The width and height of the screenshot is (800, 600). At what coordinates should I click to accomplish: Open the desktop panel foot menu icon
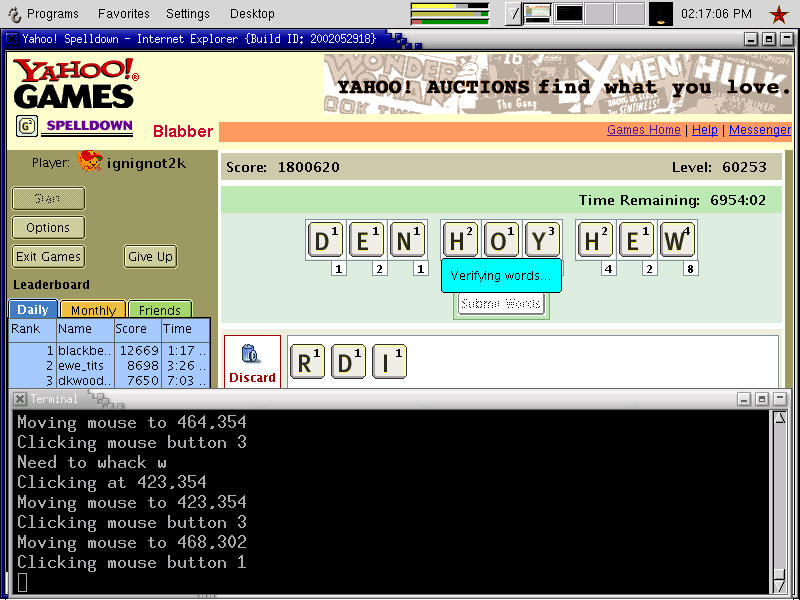point(15,14)
